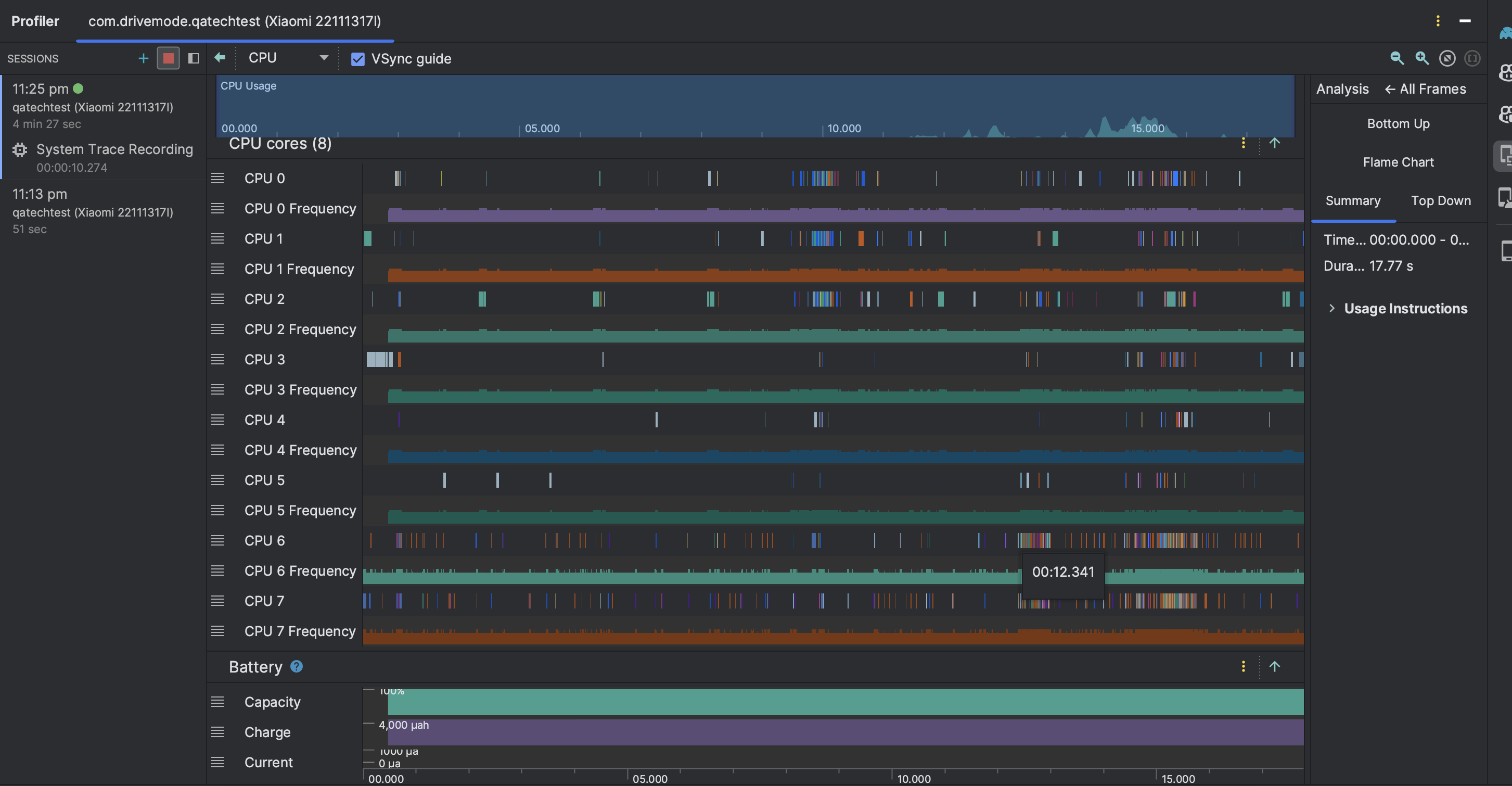Open the Flame Chart view
The image size is (1512, 786).
click(1398, 161)
